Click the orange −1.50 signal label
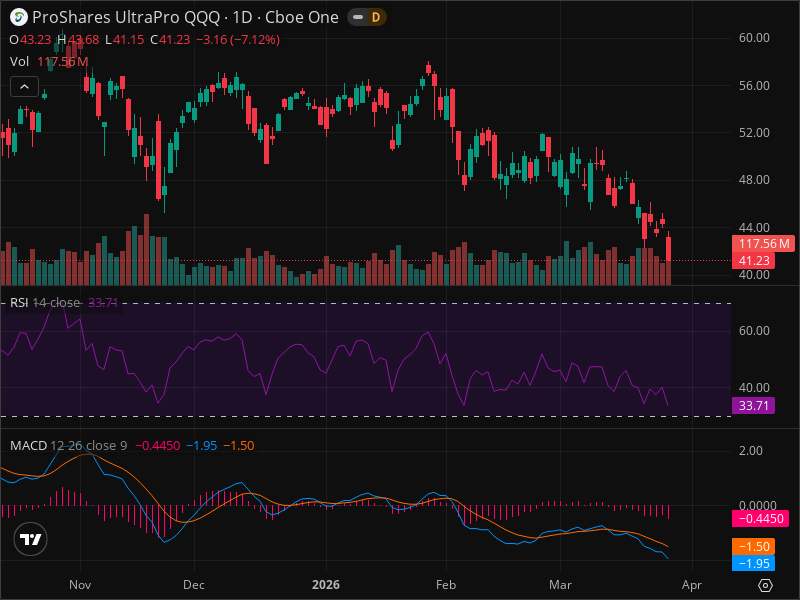The image size is (800, 600). [754, 546]
